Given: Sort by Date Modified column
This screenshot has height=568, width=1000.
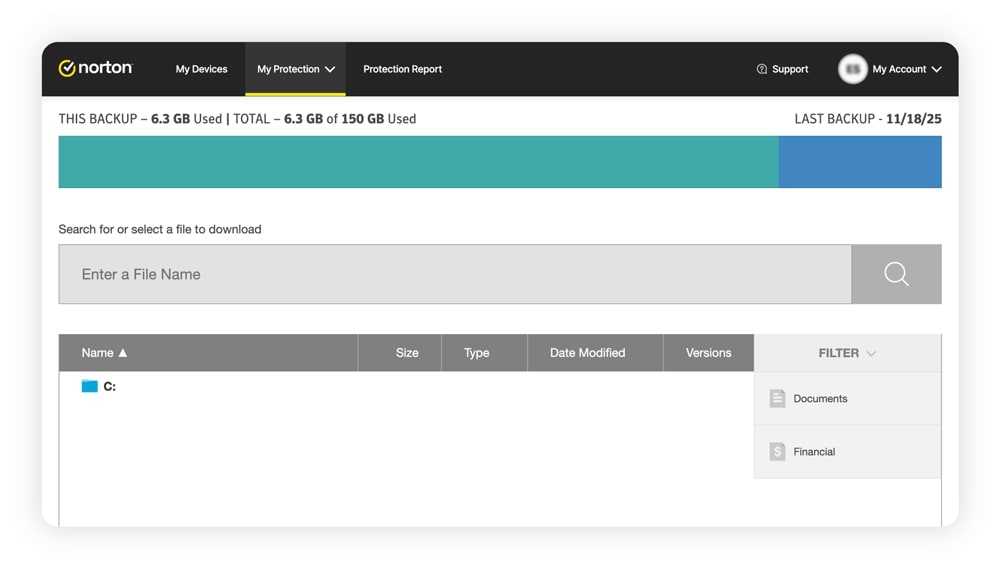Looking at the screenshot, I should coord(595,353).
